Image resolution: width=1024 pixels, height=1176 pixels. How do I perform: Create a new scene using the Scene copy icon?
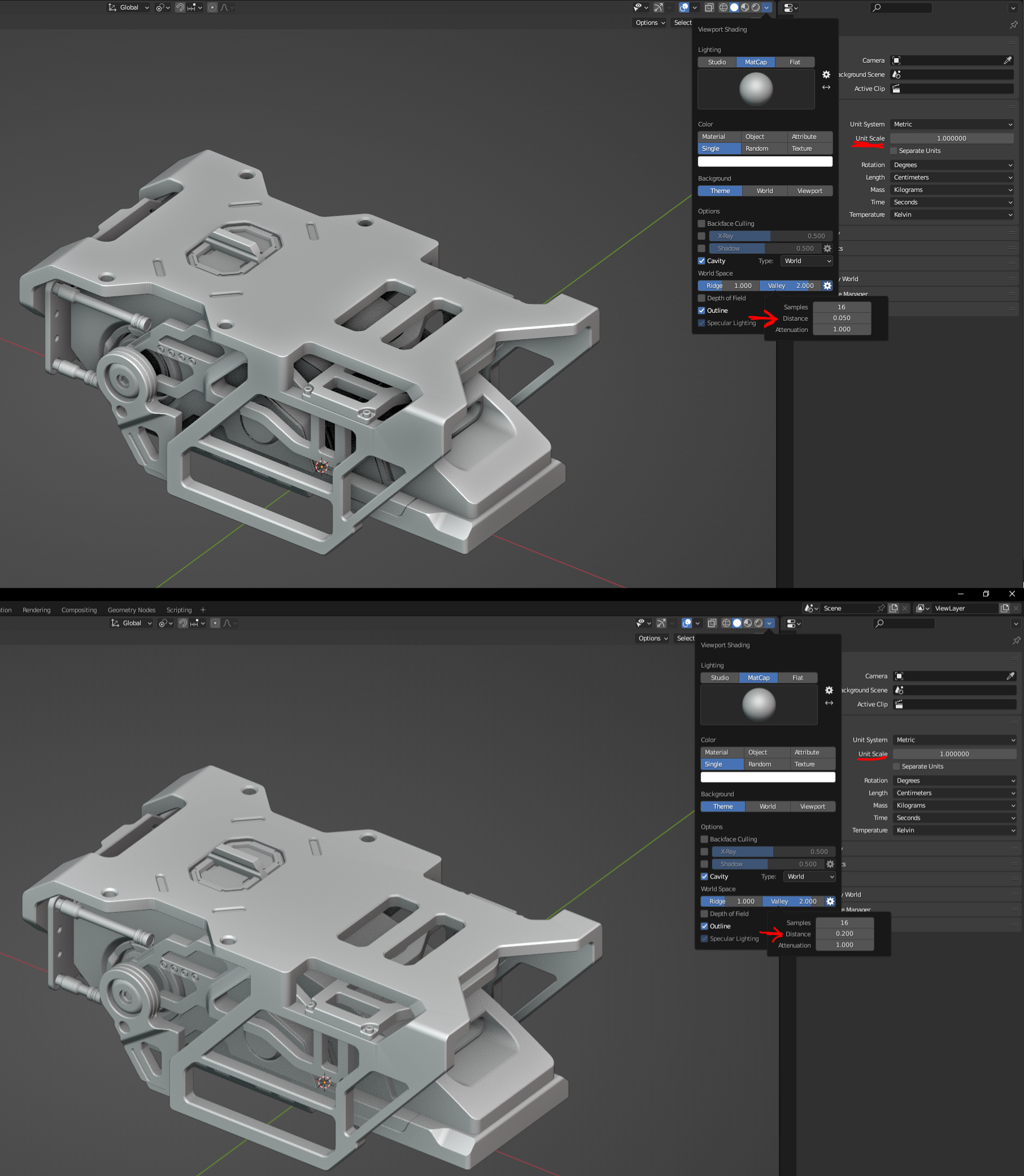point(894,608)
